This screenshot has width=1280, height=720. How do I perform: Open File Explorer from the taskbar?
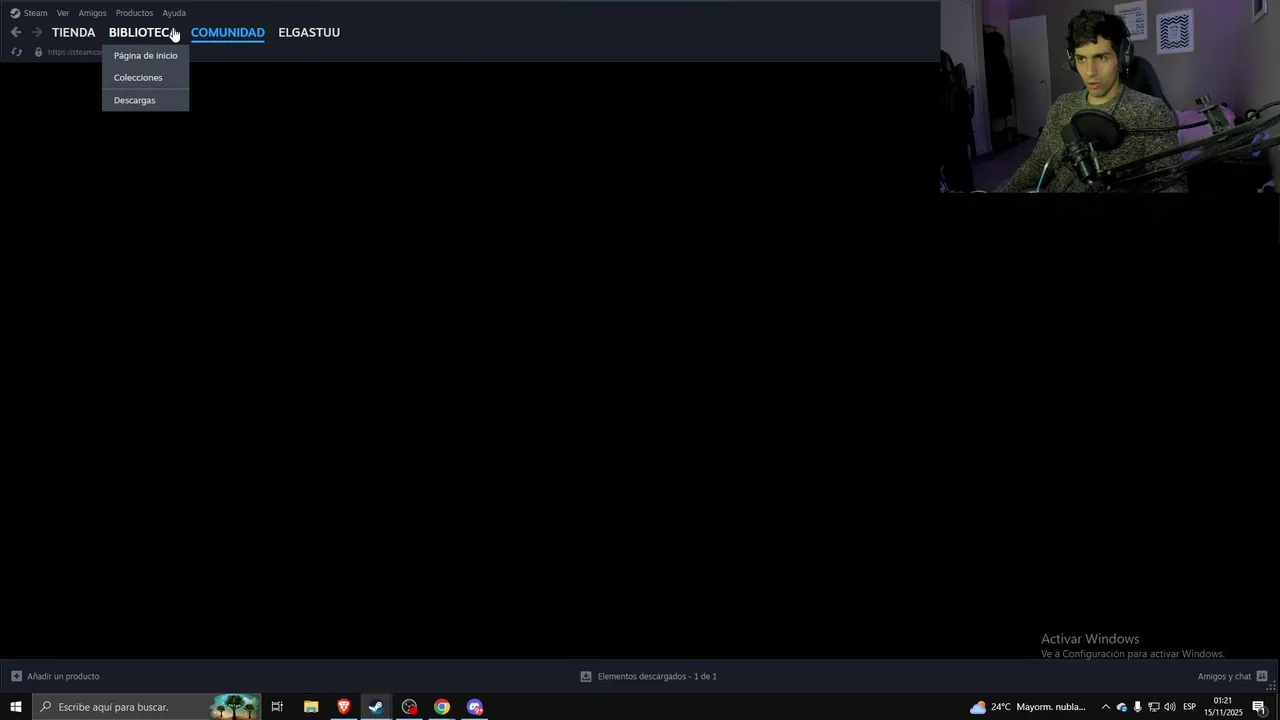(x=311, y=707)
